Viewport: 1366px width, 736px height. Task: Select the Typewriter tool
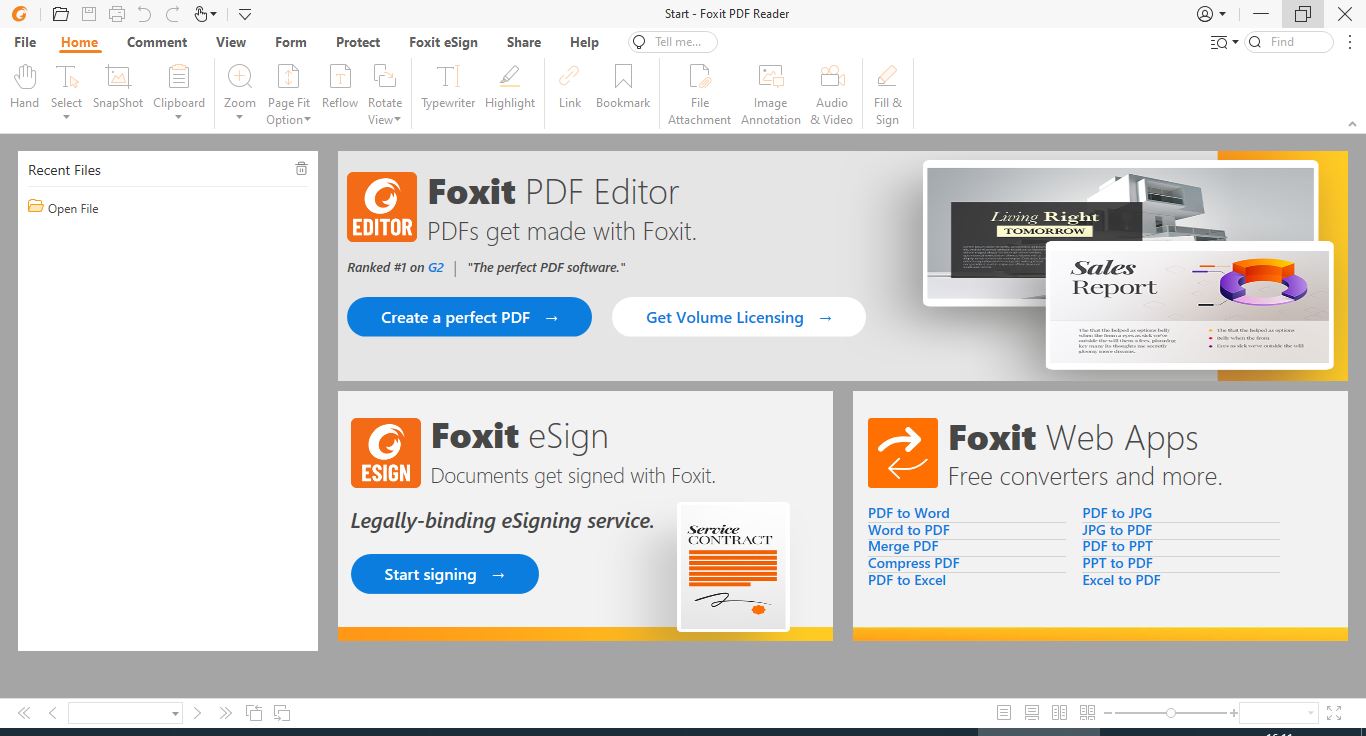click(x=448, y=86)
